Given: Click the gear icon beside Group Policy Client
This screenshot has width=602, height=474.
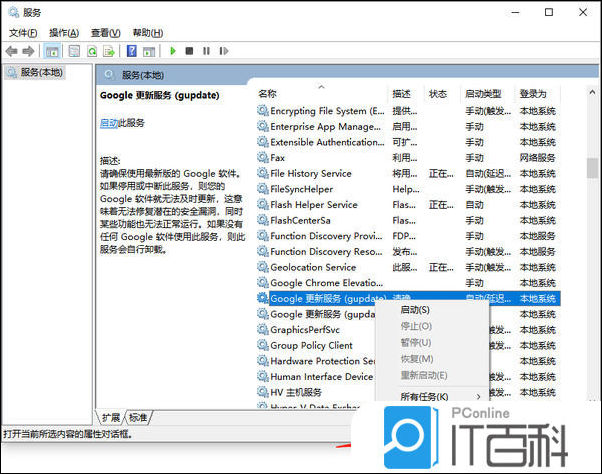Looking at the screenshot, I should (x=263, y=345).
